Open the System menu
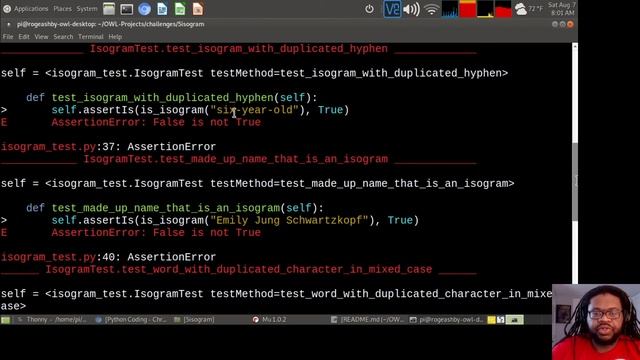This screenshot has width=640, height=360. (x=87, y=9)
